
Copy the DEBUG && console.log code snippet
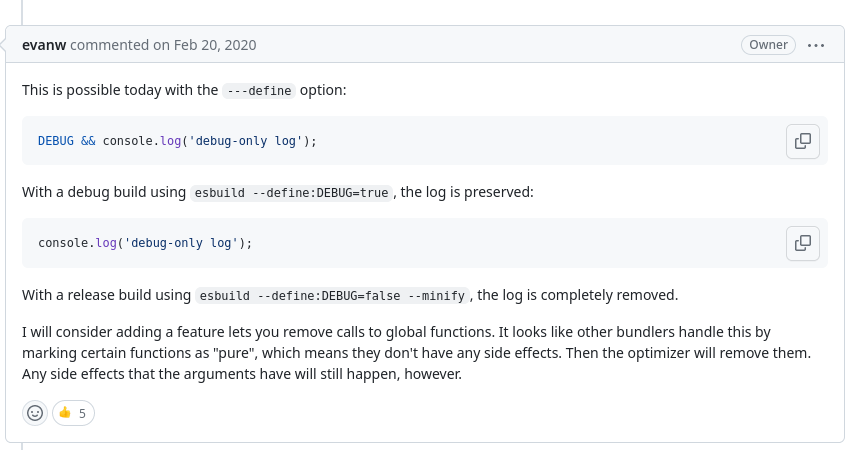[802, 141]
